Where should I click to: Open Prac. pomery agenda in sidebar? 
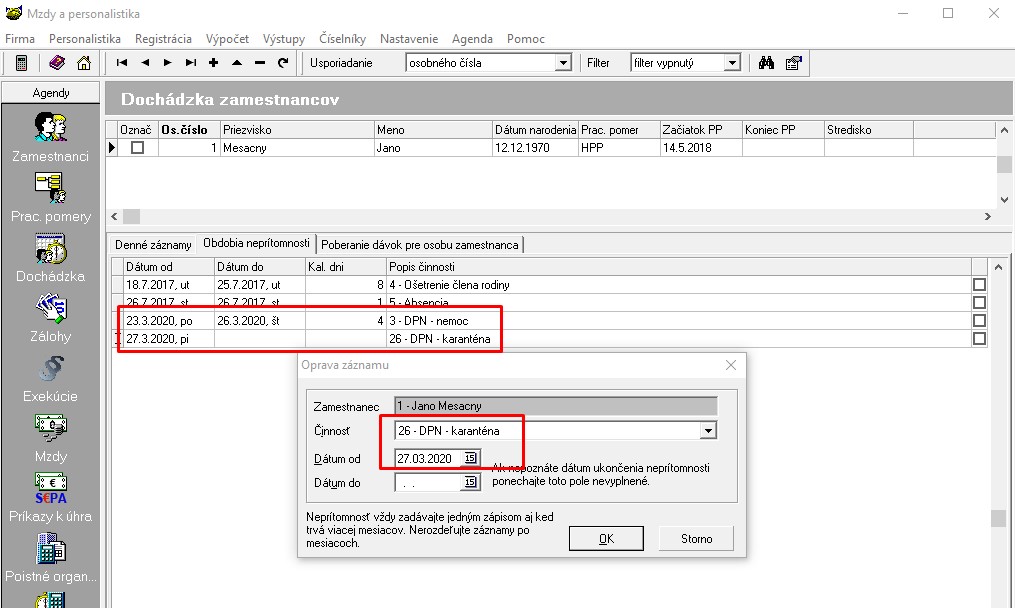(50, 197)
